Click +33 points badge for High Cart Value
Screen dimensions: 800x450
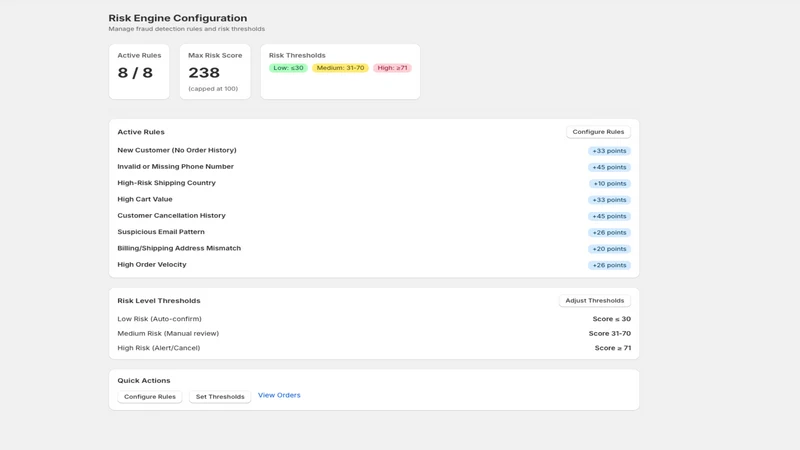click(609, 200)
